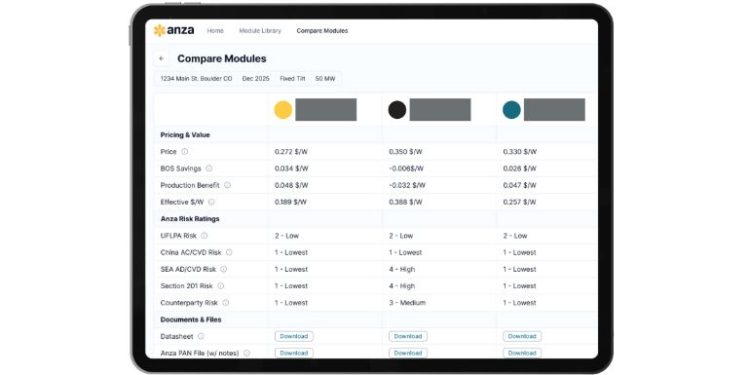Image resolution: width=750 pixels, height=375 pixels.
Task: Download Anza PAN file for teal module
Action: (x=522, y=353)
